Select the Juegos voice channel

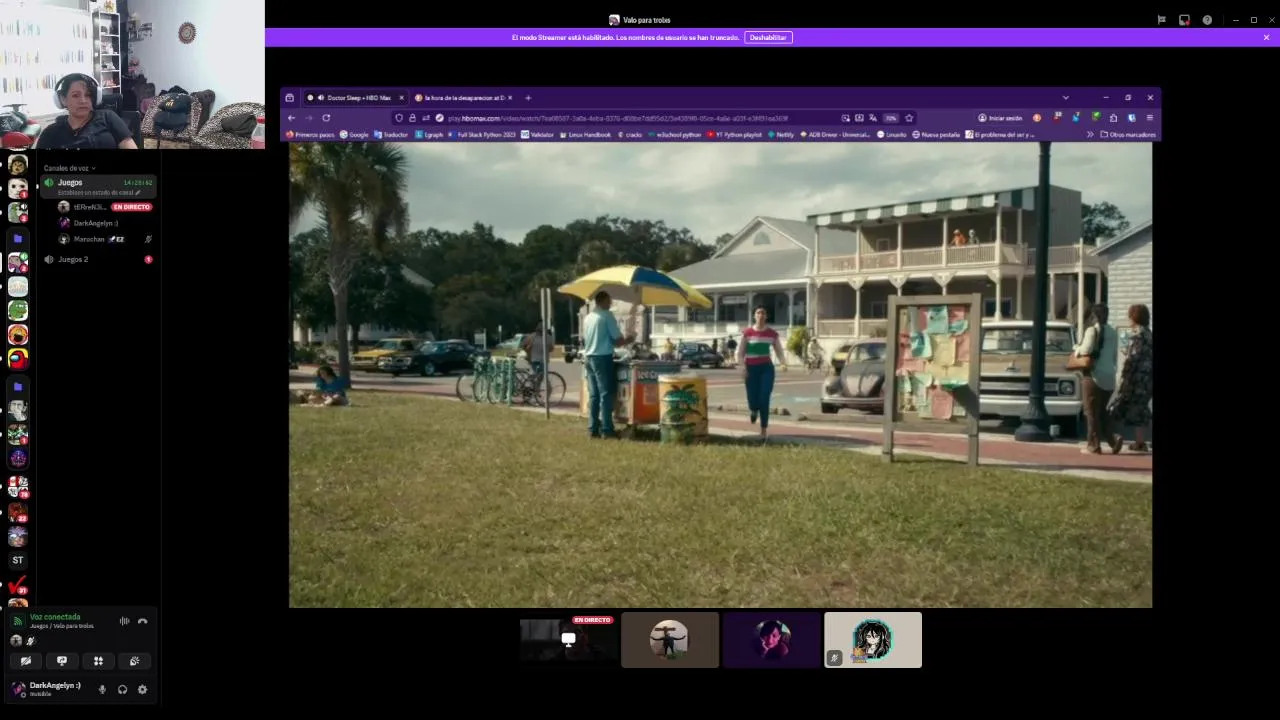pyautogui.click(x=97, y=186)
